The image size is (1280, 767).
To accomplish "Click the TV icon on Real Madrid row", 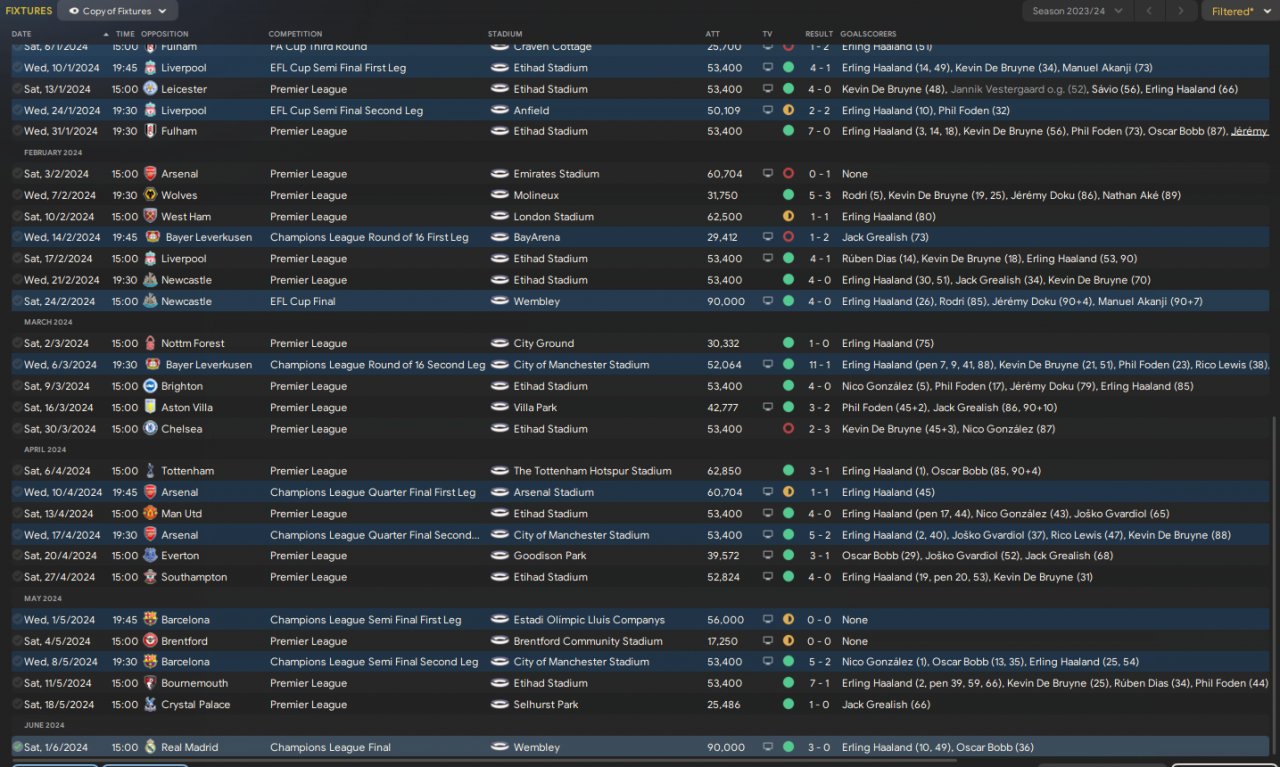I will pyautogui.click(x=768, y=747).
